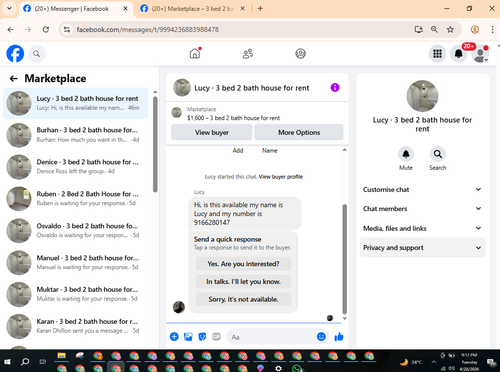Open the Burhan conversation

[x=76, y=135]
